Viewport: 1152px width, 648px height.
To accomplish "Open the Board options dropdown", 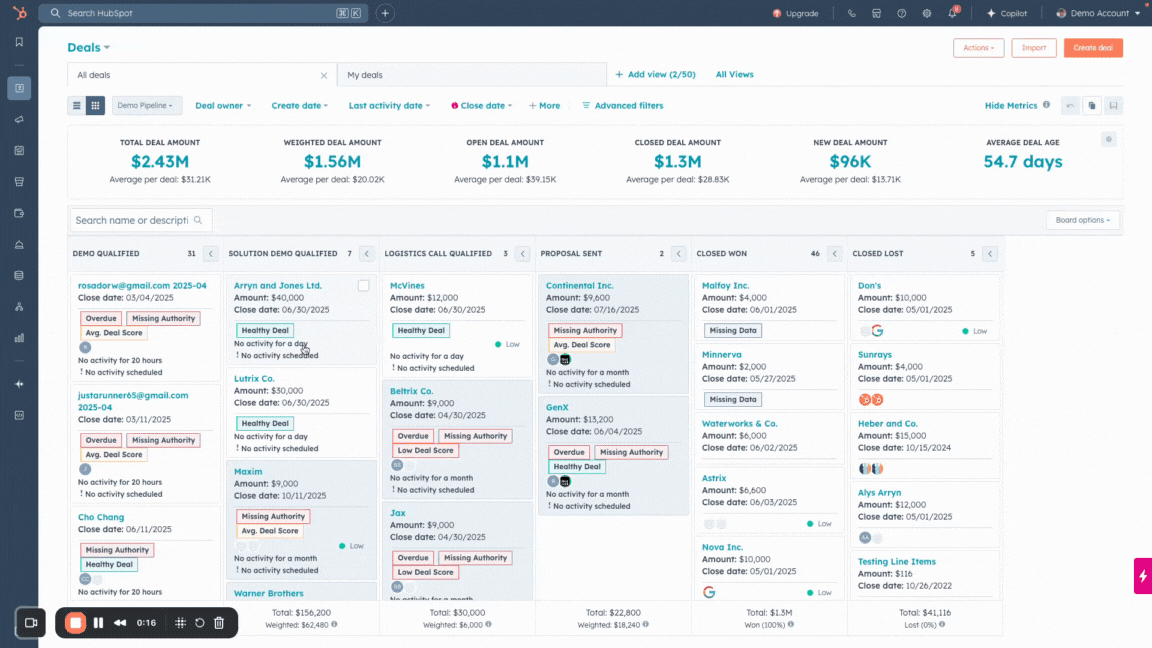I will 1083,220.
